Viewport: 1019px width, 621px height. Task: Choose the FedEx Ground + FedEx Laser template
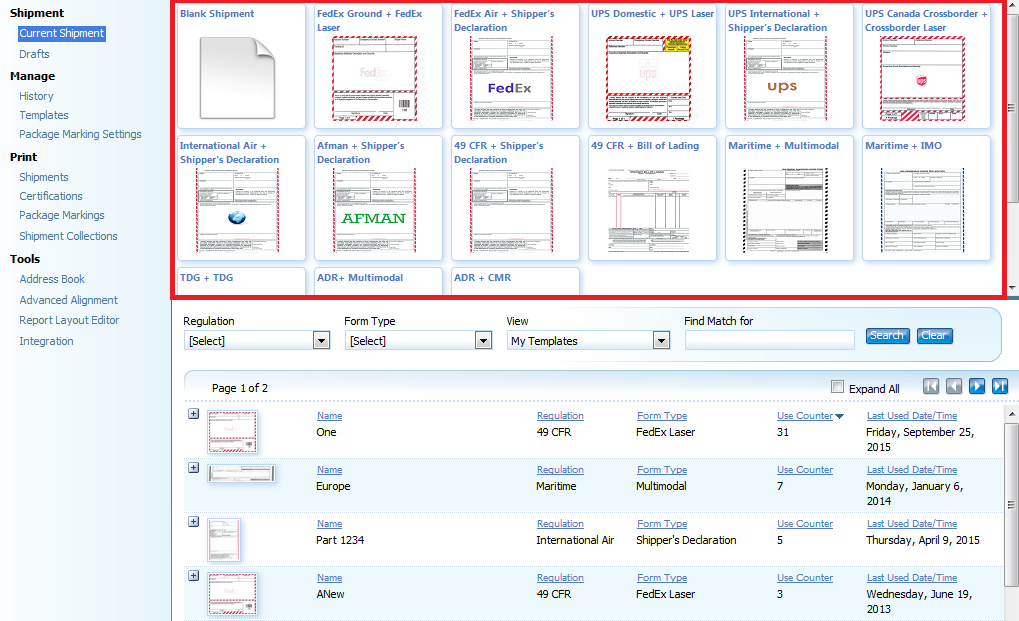(x=374, y=77)
